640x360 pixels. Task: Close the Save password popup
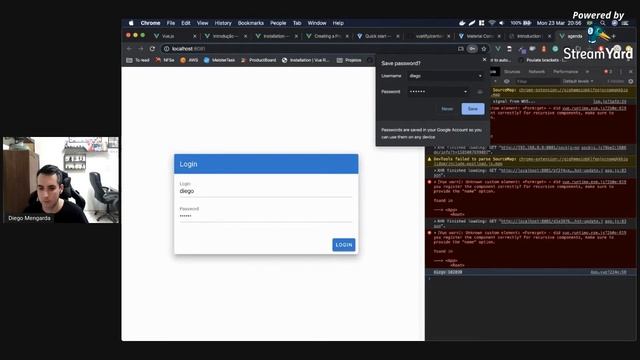pos(484,60)
